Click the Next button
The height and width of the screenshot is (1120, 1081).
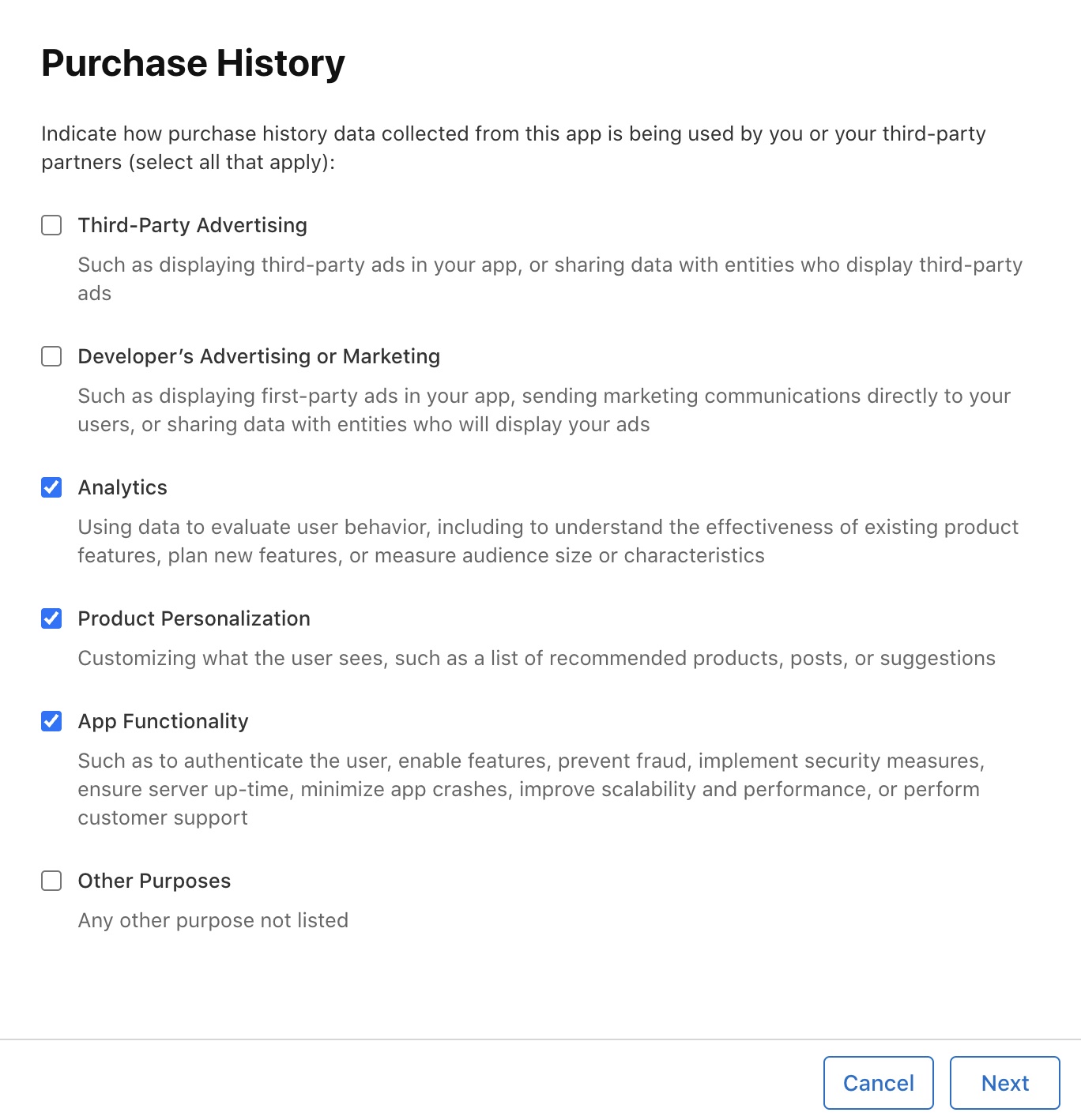[x=1004, y=1083]
